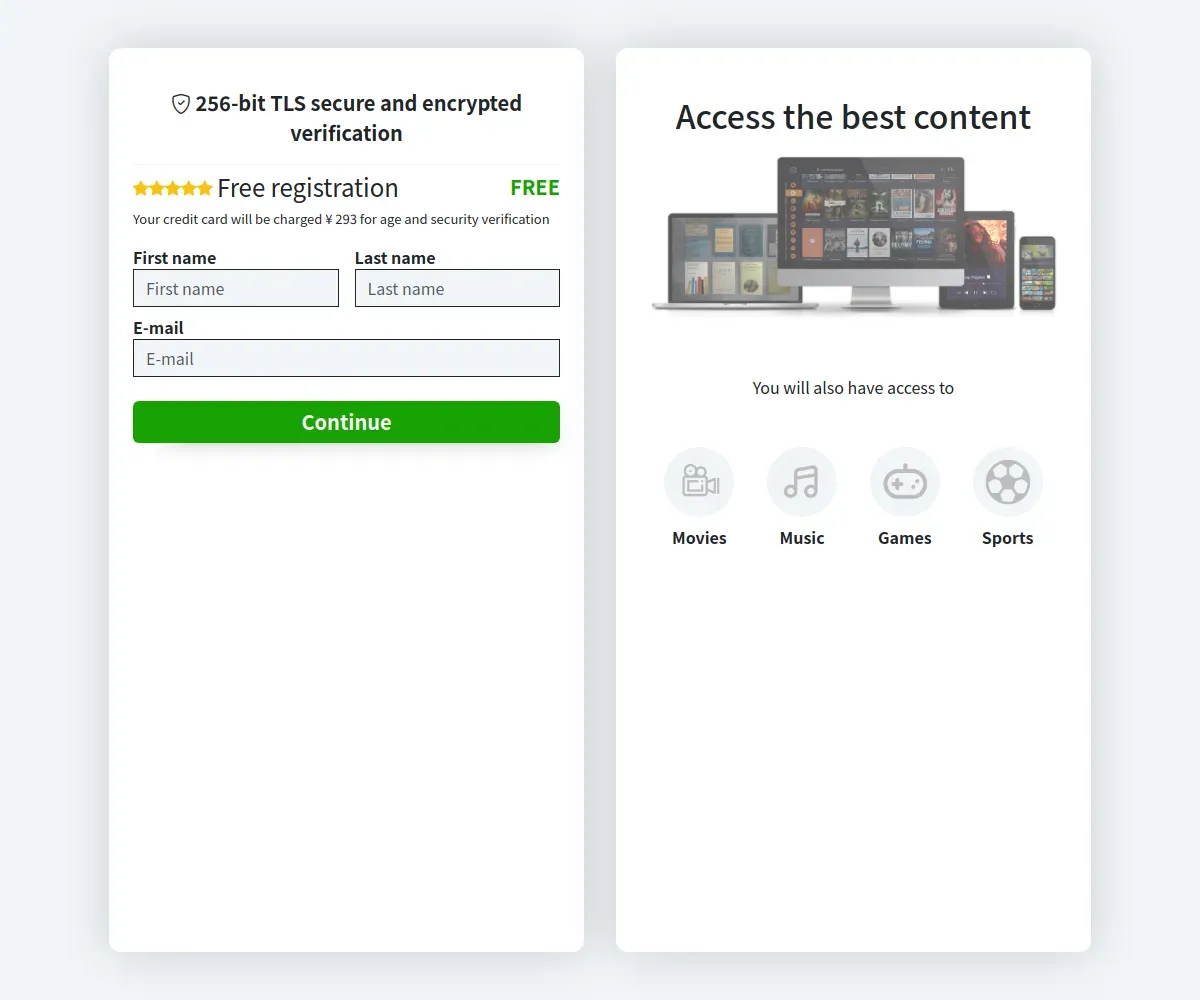The height and width of the screenshot is (1000, 1200).
Task: Click the Access the best content heading
Action: coord(853,117)
